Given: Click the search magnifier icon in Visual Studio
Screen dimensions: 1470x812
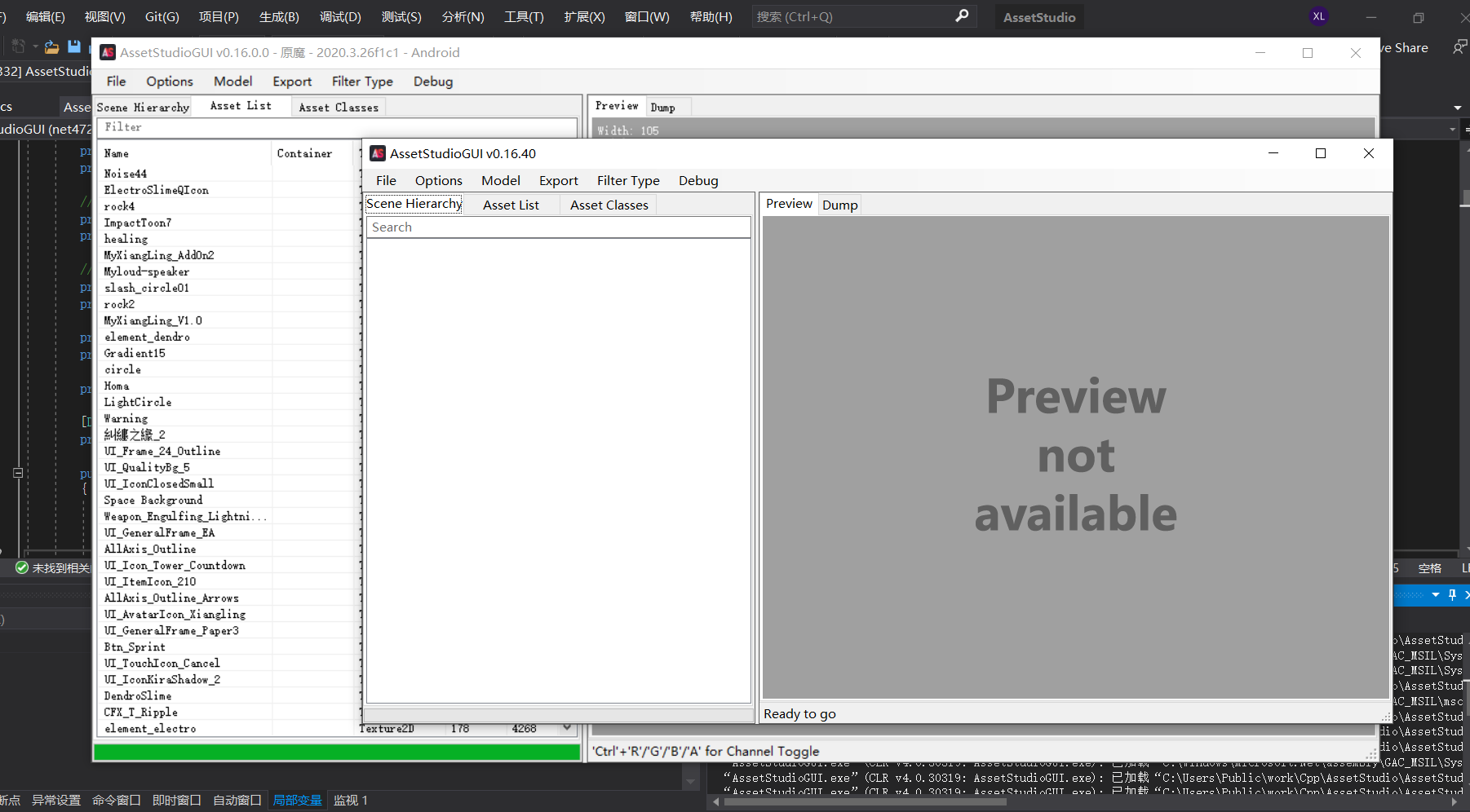Looking at the screenshot, I should click(x=962, y=16).
